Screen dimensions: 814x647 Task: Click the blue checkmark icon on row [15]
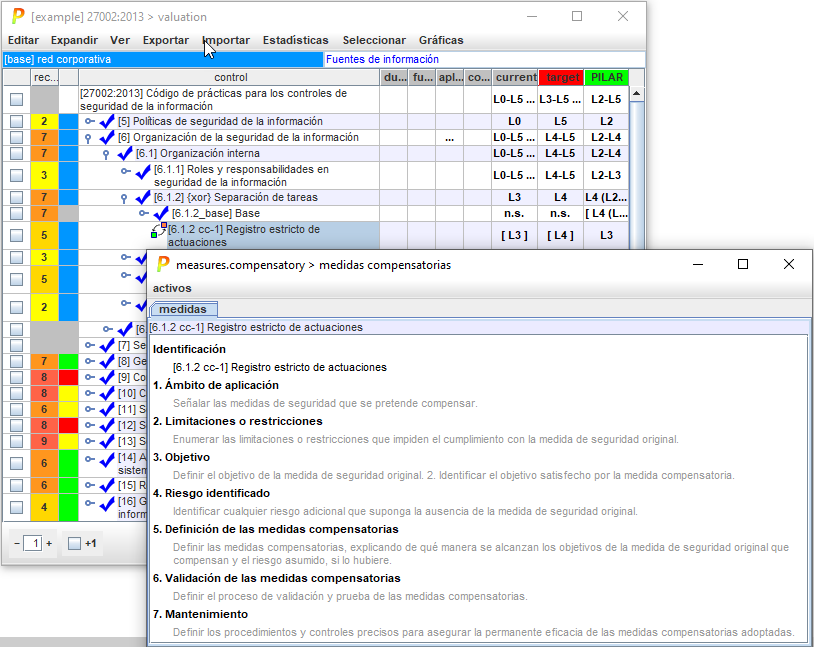click(x=107, y=485)
